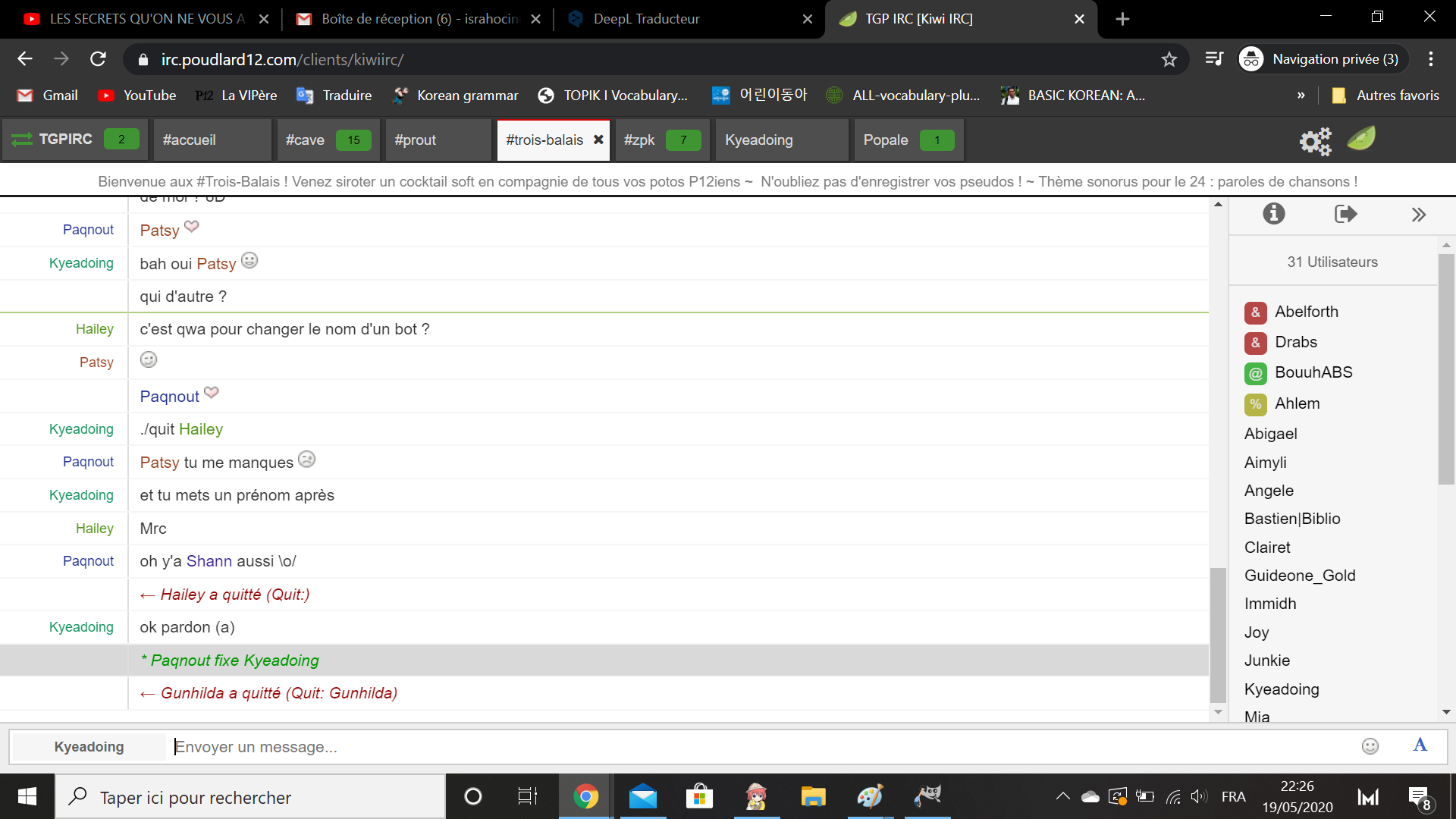This screenshot has width=1456, height=819.
Task: Open text formatting A icon
Action: [x=1420, y=745]
